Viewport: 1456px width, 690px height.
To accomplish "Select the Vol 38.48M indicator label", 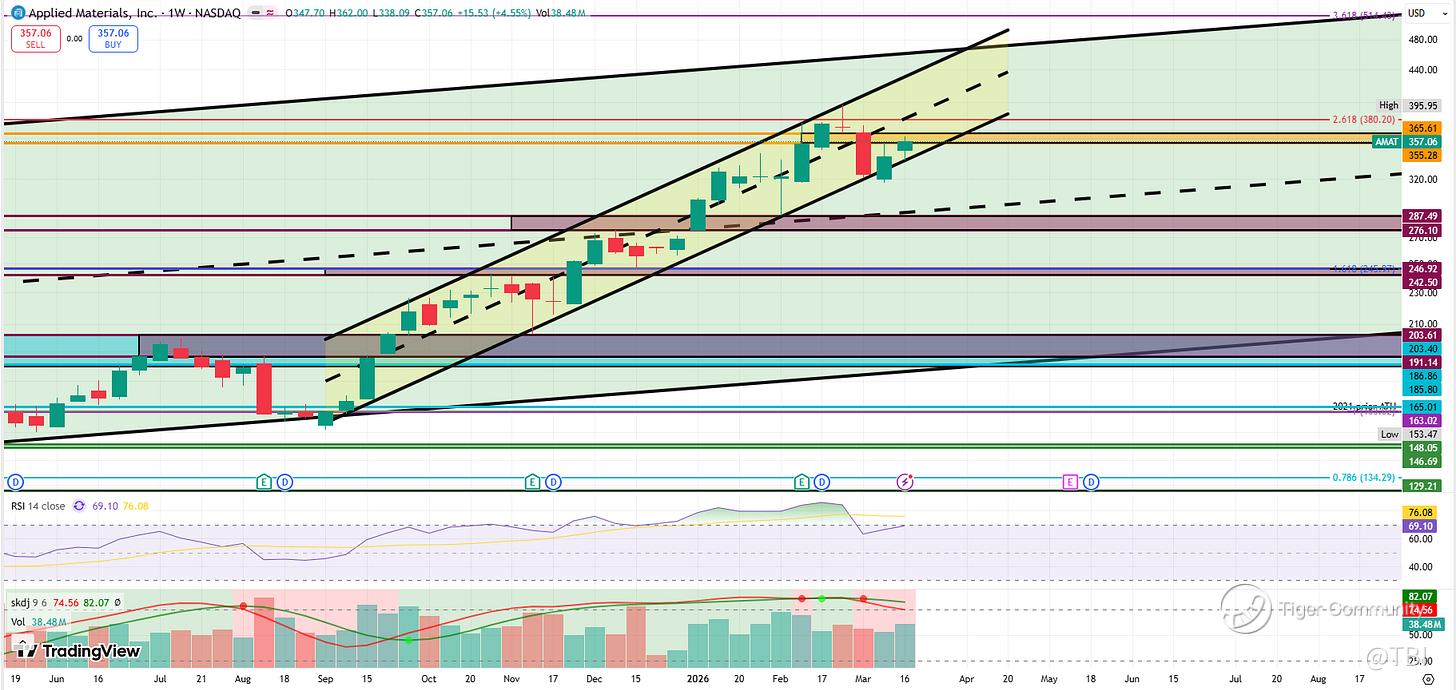I will coord(39,621).
